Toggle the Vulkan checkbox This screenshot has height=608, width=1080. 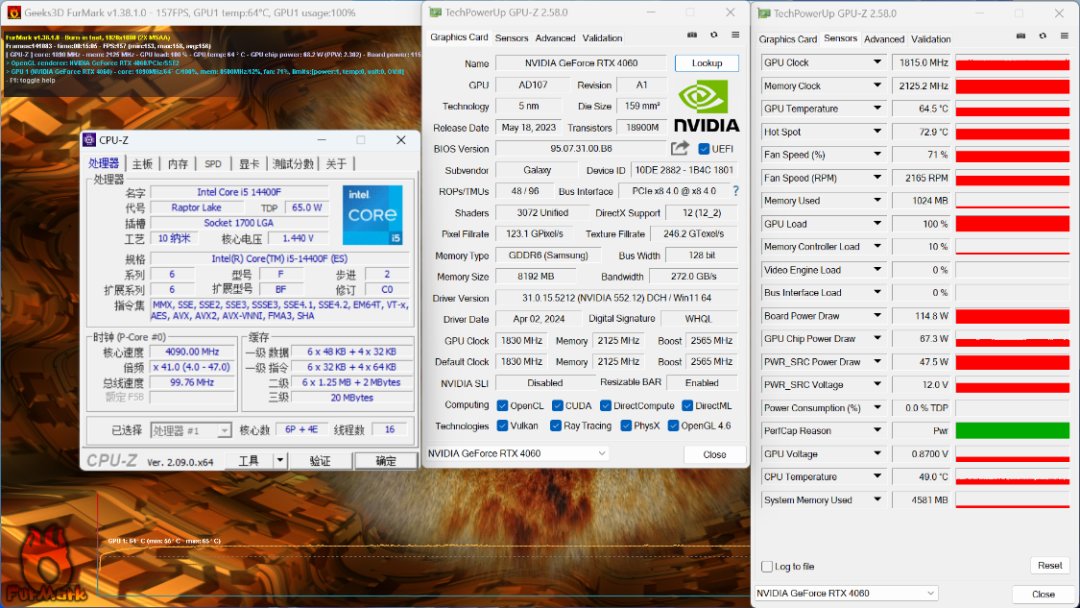502,426
